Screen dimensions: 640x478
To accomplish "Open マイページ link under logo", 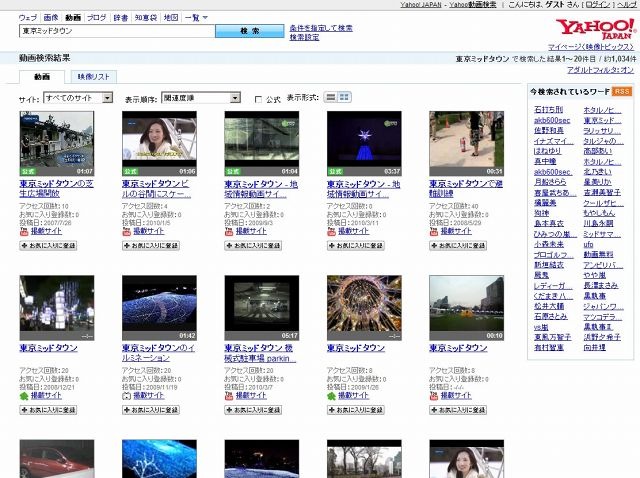I will (x=591, y=47).
